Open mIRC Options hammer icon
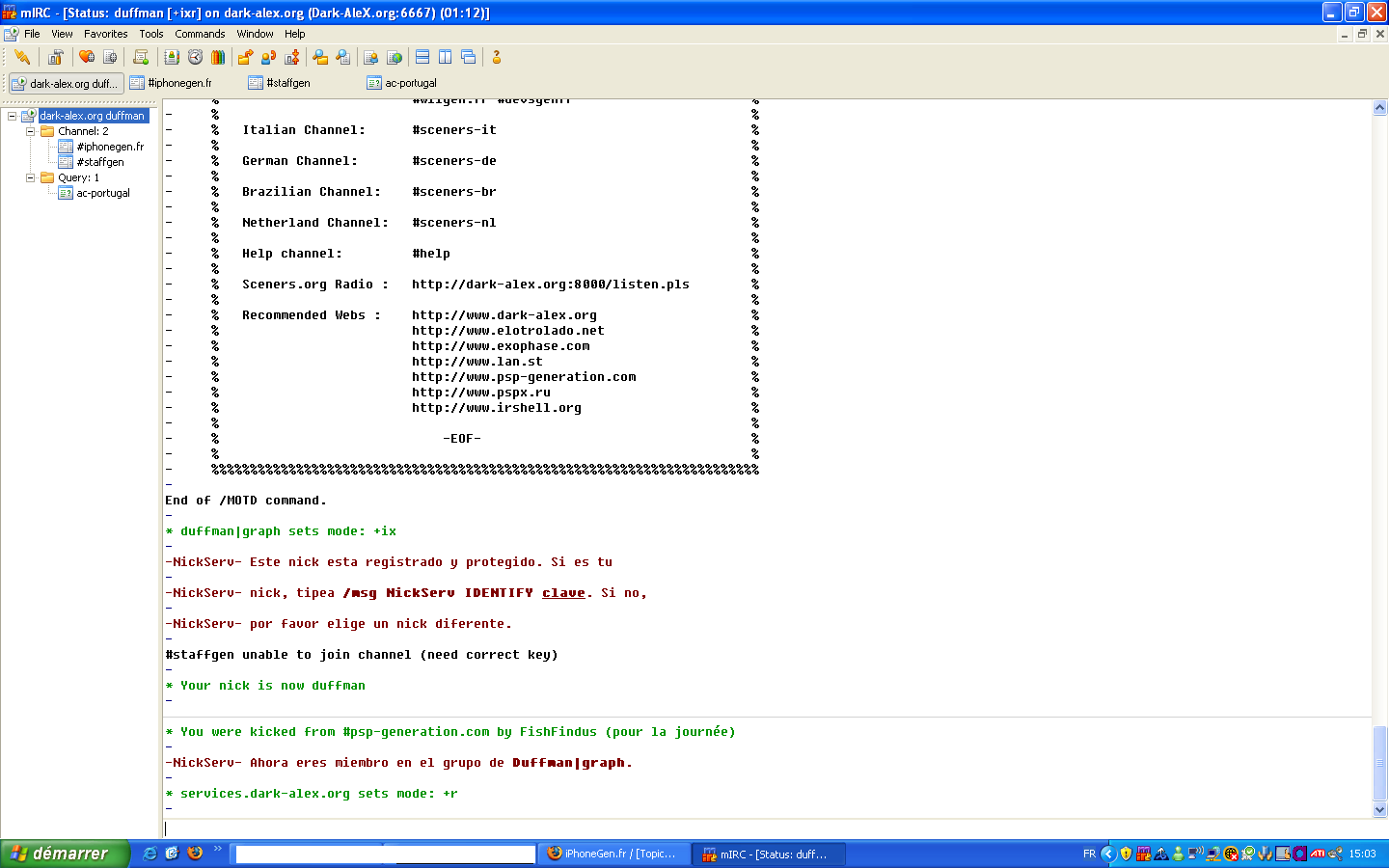This screenshot has width=1389, height=868. [x=56, y=57]
